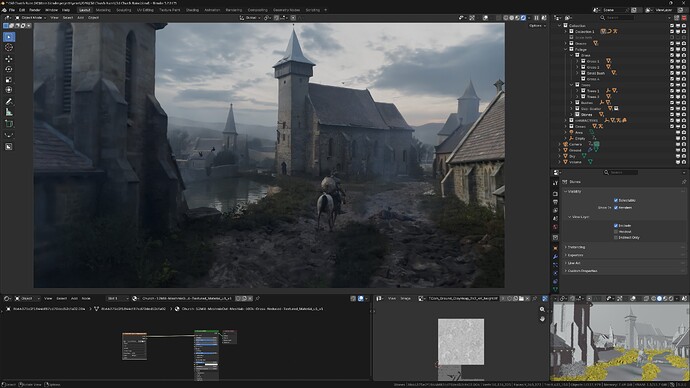Enable the Holdout checkbox
Viewport: 690px width, 388px height.
pos(616,231)
